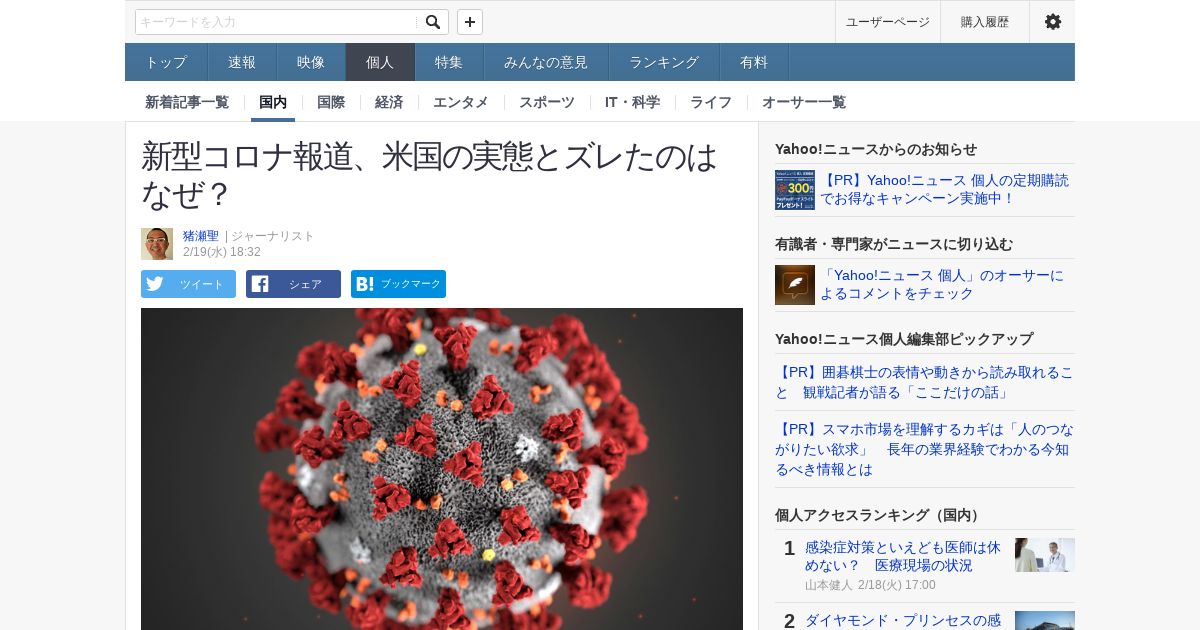The height and width of the screenshot is (630, 1200).
Task: Click the Yahoo!ニュースからのお知らせ heading
Action: coord(876,149)
